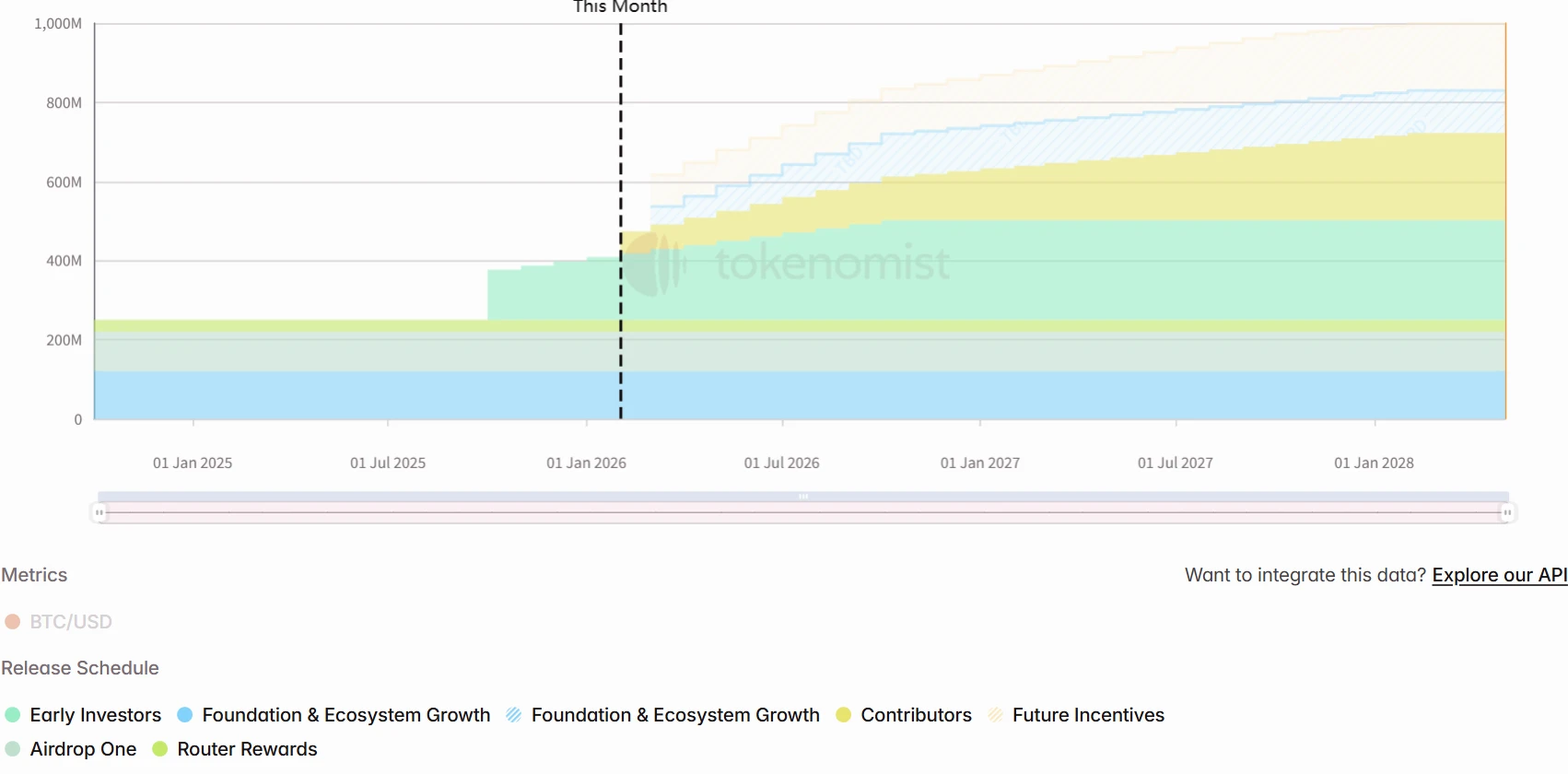This screenshot has height=774, width=1568.
Task: Click the Early Investors green legend dot
Action: tap(13, 715)
